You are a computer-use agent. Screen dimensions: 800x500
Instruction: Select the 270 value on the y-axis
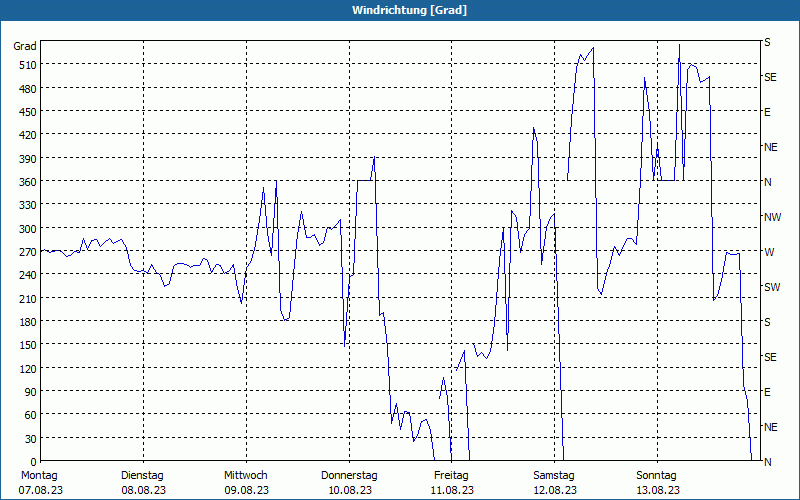[28, 252]
